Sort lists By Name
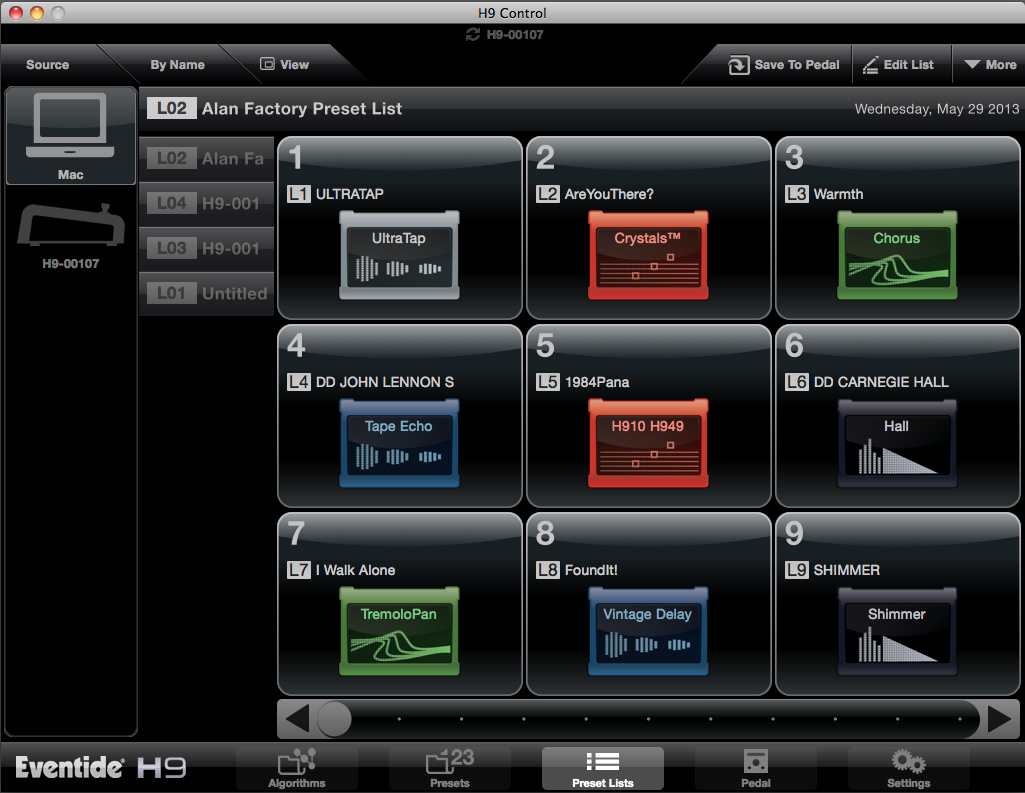1025x793 pixels. 177,65
